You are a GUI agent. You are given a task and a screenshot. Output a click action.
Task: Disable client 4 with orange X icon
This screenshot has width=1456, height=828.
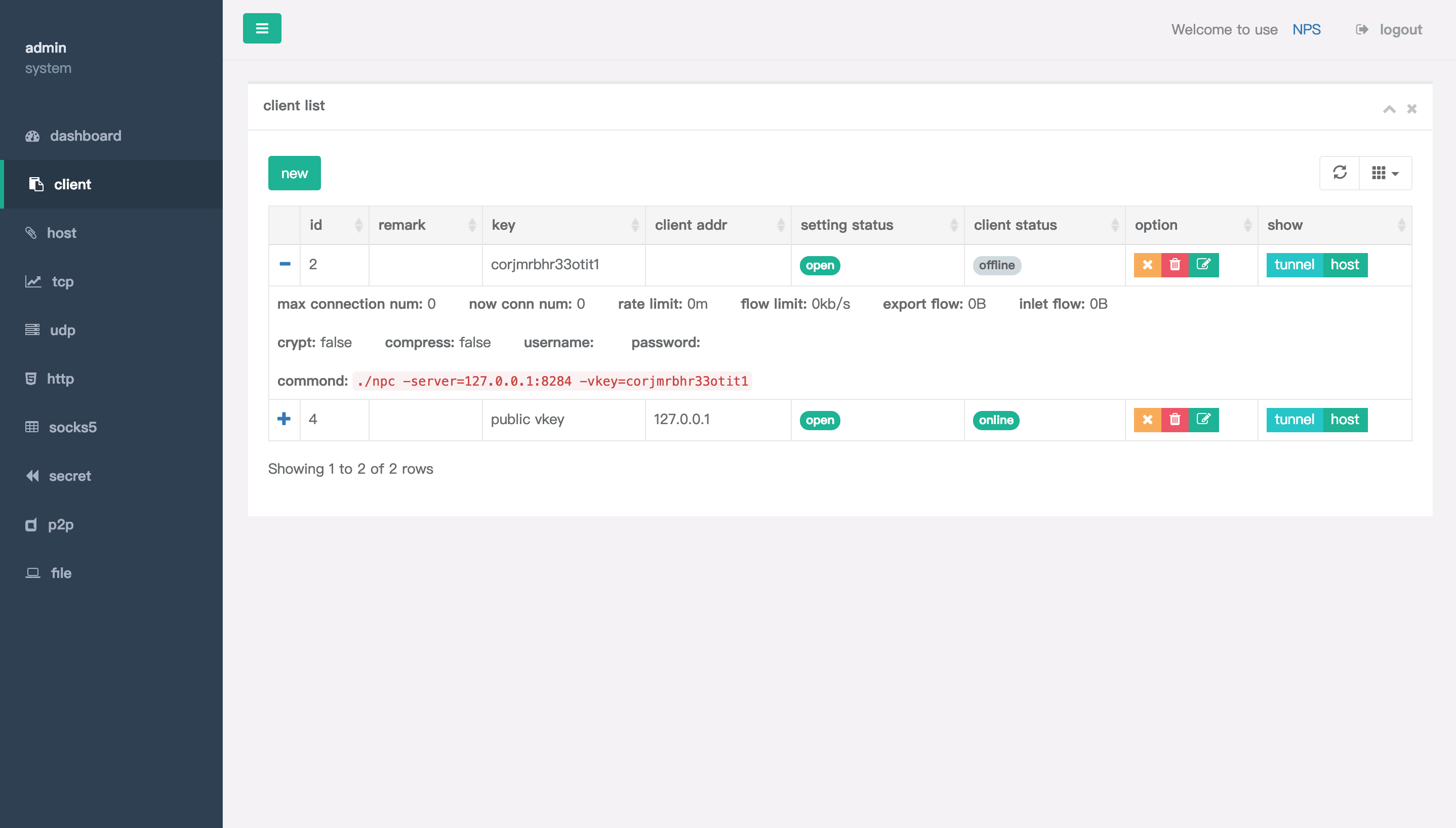1147,420
